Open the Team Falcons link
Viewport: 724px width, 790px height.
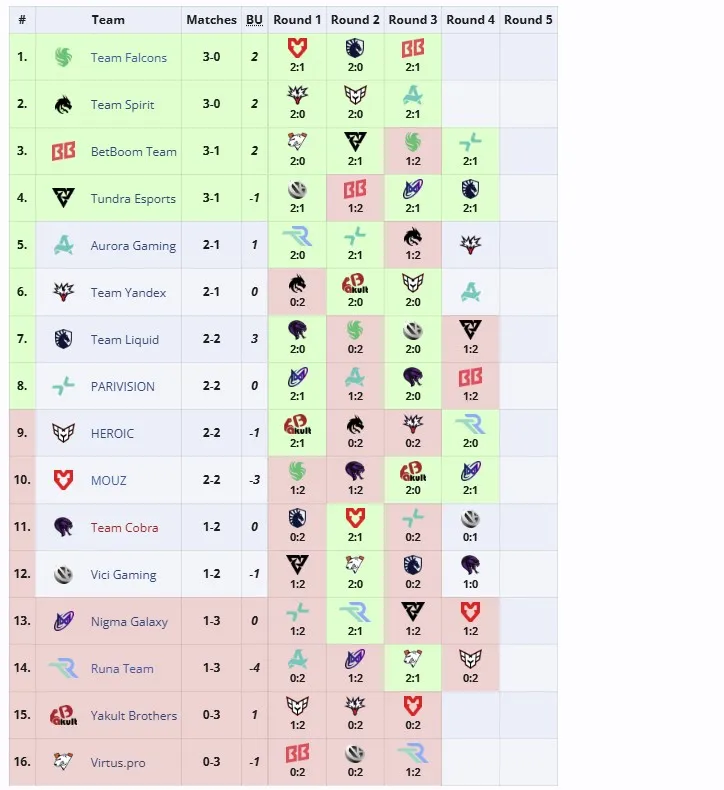click(x=128, y=58)
